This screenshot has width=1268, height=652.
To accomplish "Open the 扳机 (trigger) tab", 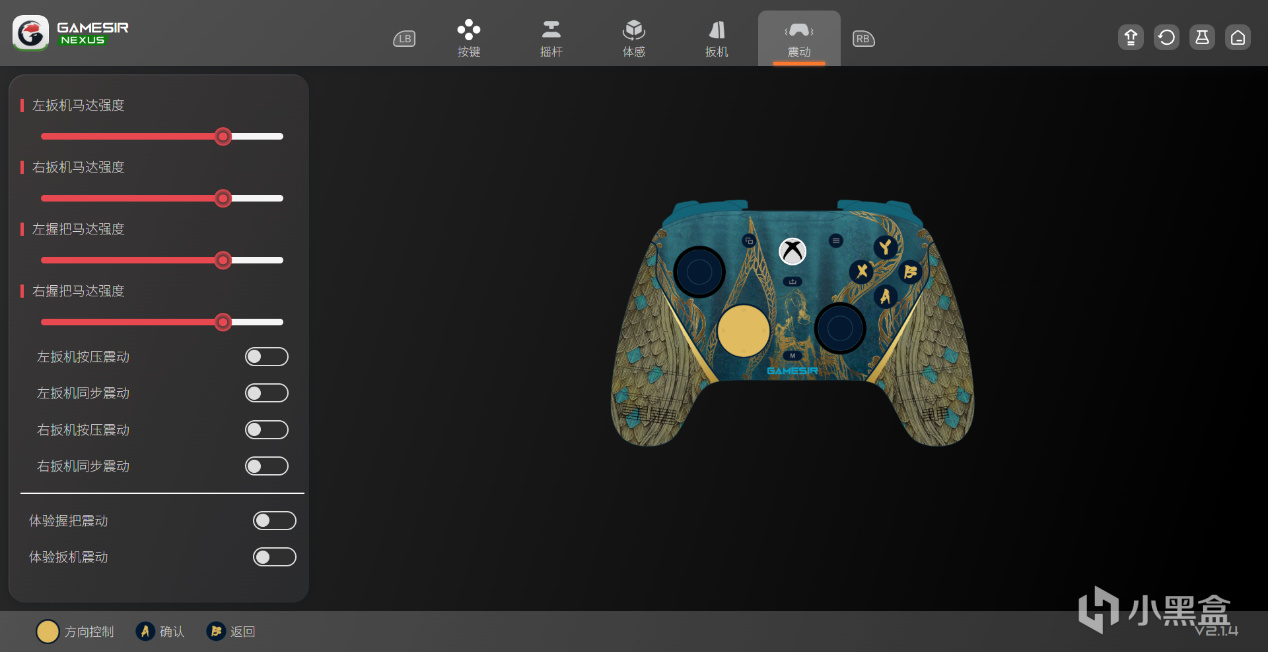I will (x=716, y=38).
